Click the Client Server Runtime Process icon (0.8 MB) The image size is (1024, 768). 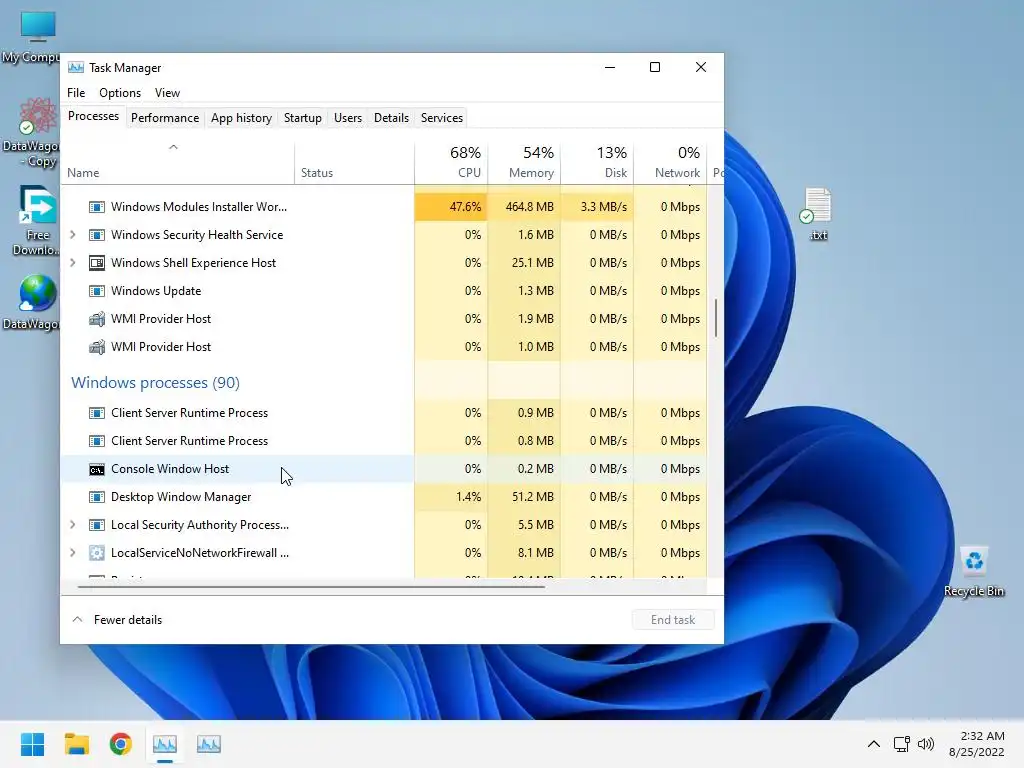[x=97, y=441]
